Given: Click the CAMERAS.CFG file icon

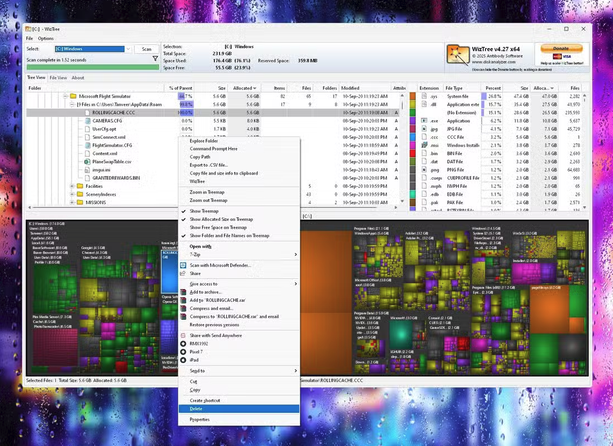Looking at the screenshot, I should coord(87,121).
